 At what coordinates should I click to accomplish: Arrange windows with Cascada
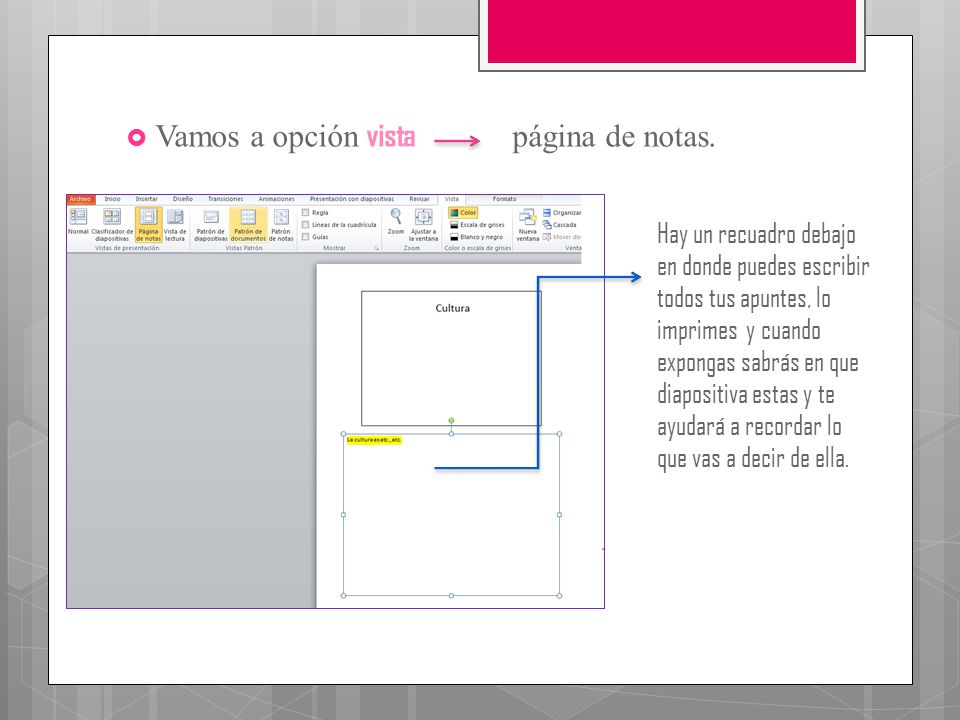[559, 225]
